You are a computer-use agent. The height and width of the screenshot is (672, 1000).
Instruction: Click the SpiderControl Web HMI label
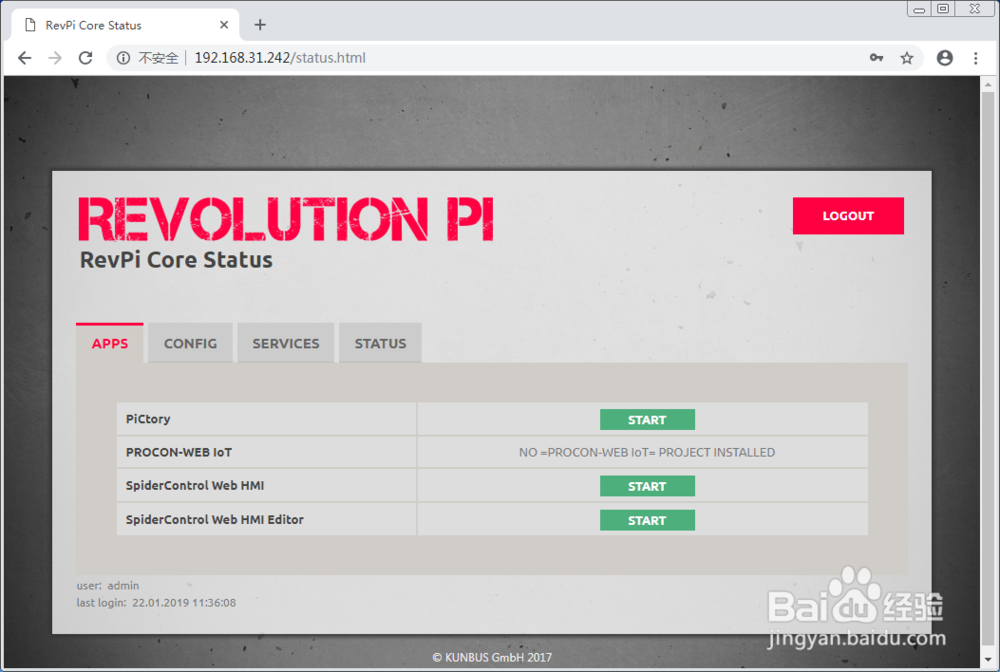coord(195,485)
